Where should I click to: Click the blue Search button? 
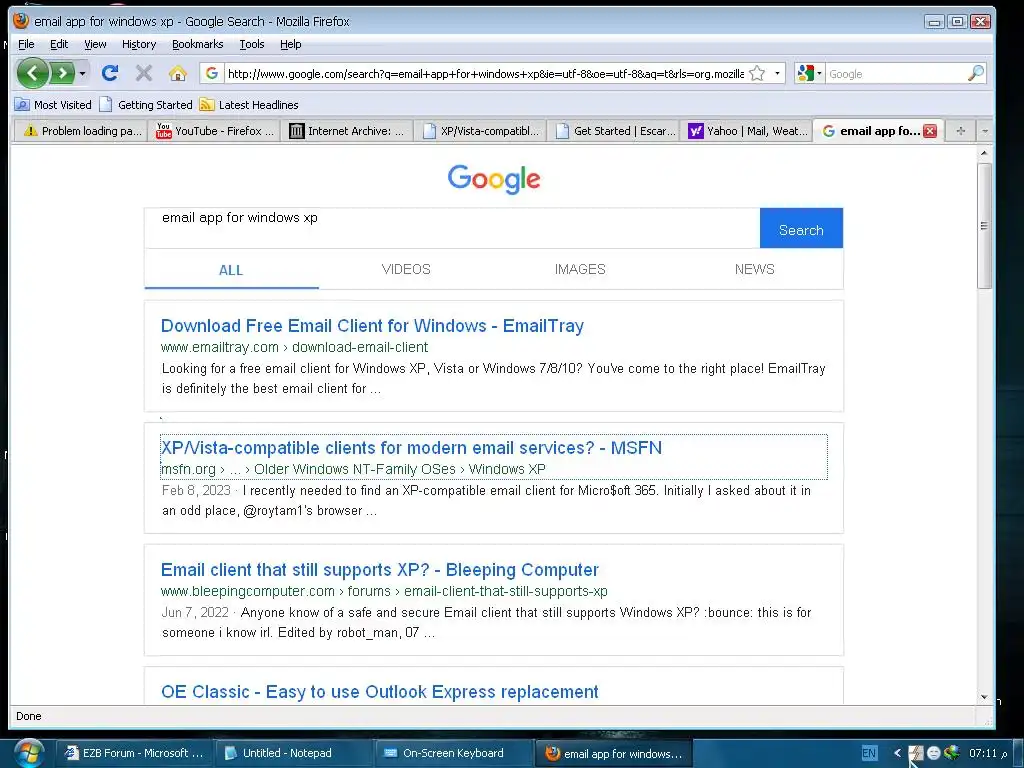801,228
